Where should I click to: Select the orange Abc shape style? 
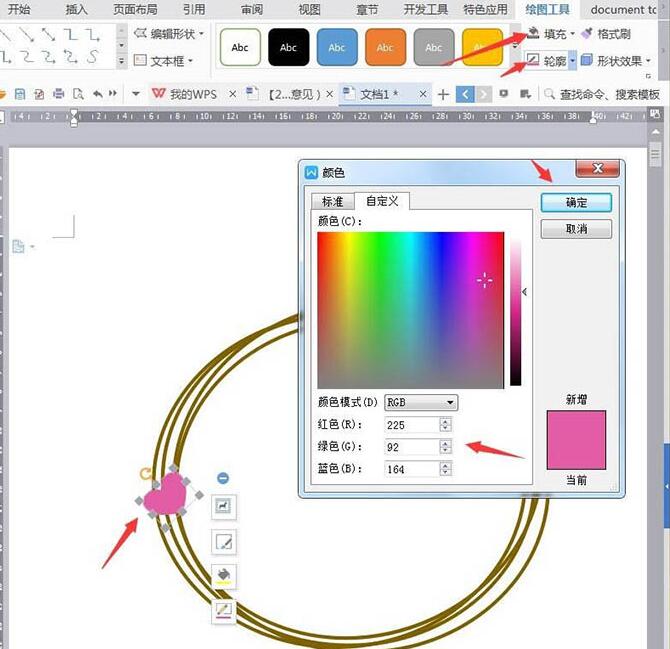pos(385,47)
